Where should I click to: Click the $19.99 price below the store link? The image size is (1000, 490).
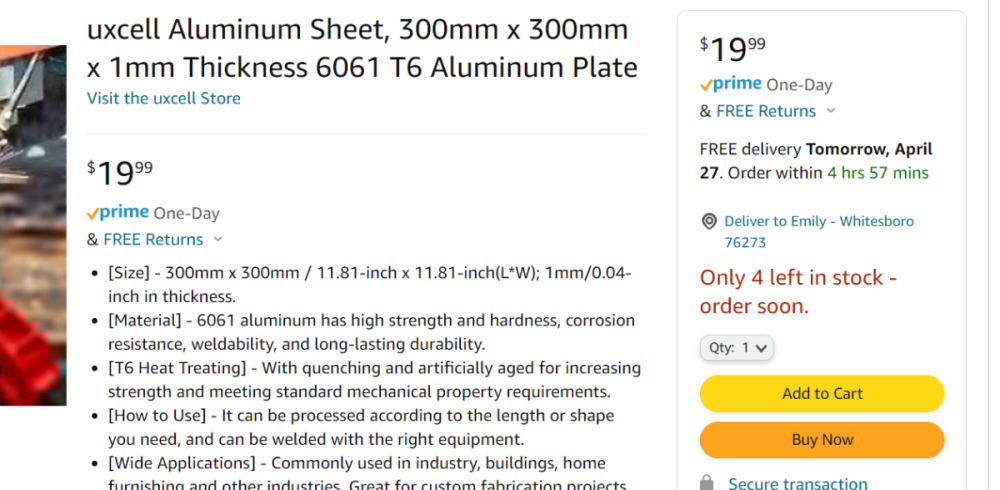(x=120, y=173)
